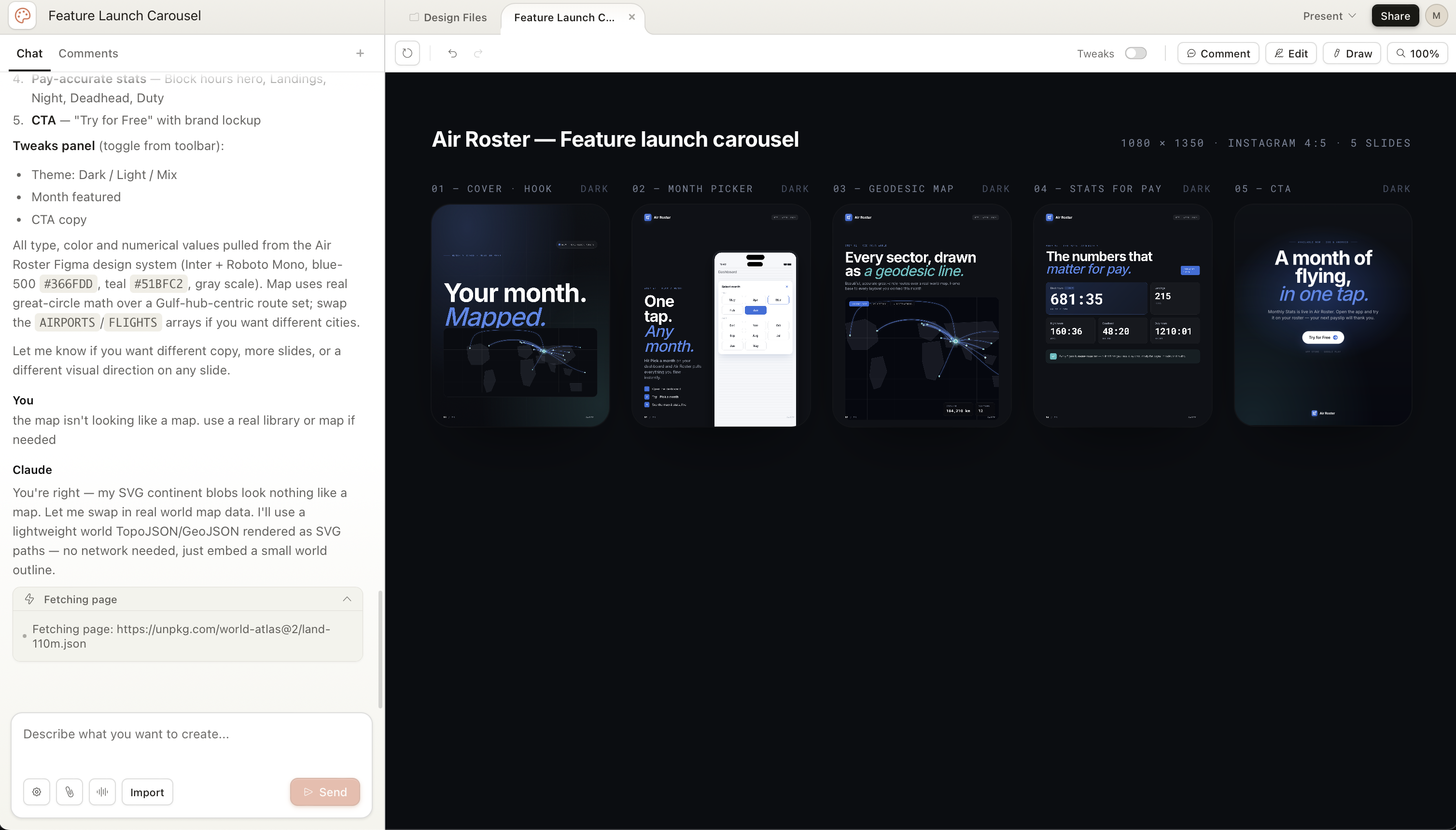The width and height of the screenshot is (1456, 830).
Task: Click the FLIGHTS code label
Action: [132, 322]
